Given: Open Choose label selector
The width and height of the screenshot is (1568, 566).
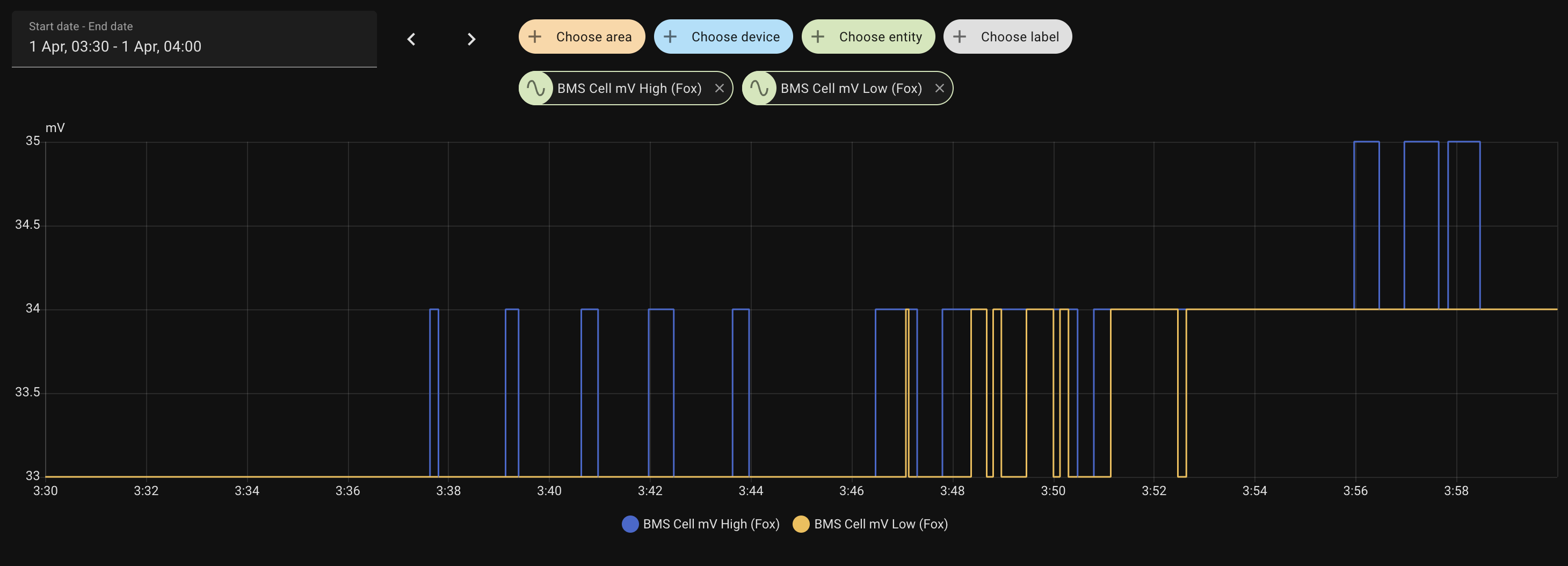Looking at the screenshot, I should pos(1019,37).
